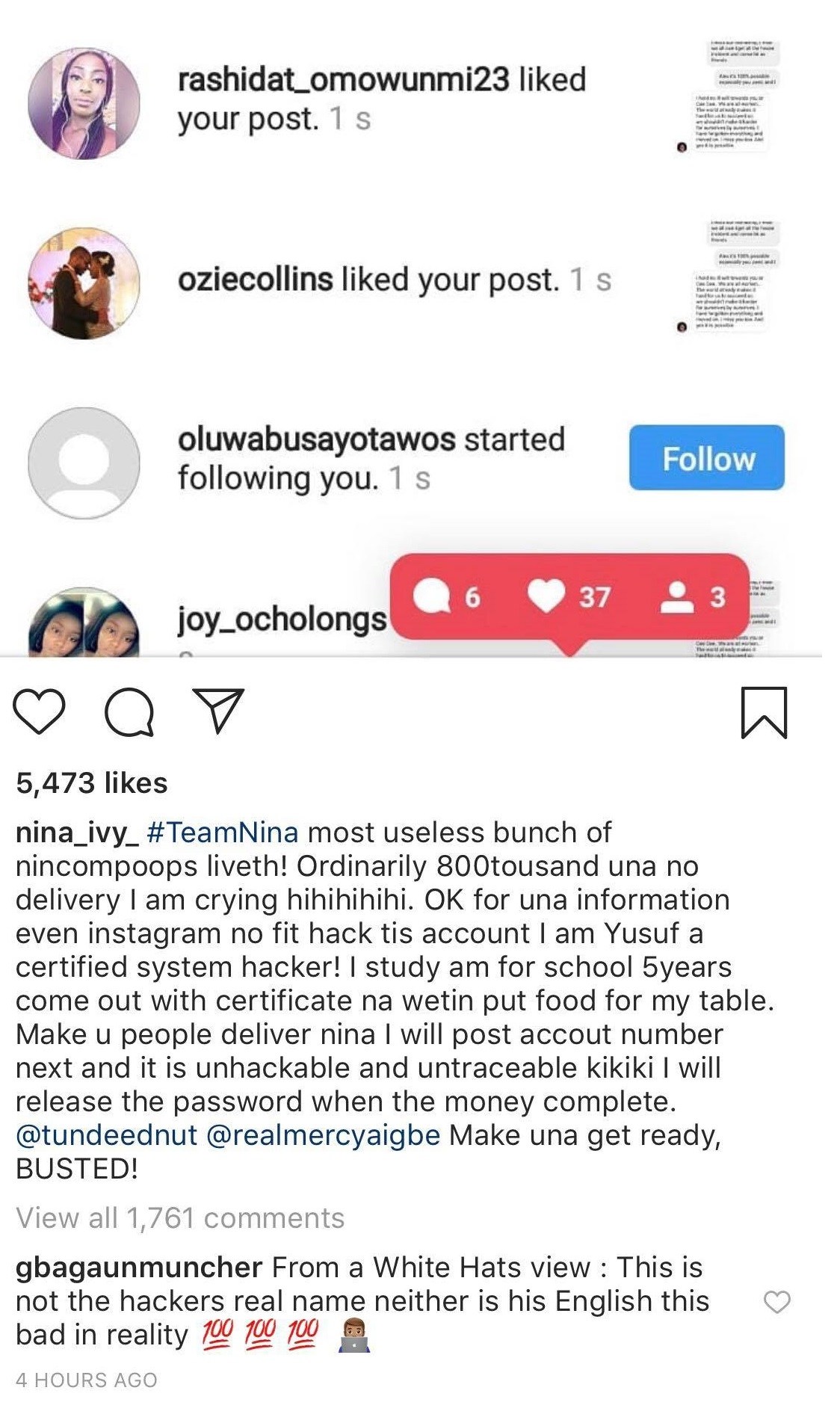Open comments with the speech bubble icon
This screenshot has height=1408, width=840.
[129, 711]
